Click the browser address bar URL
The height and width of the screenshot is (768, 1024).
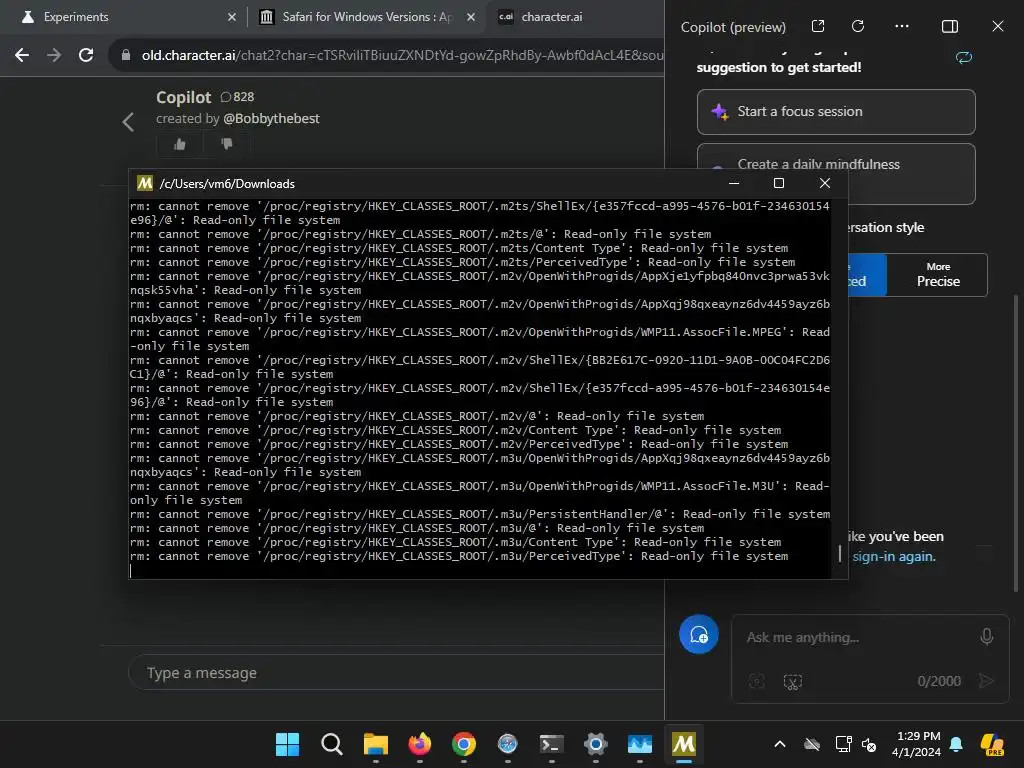tap(402, 56)
